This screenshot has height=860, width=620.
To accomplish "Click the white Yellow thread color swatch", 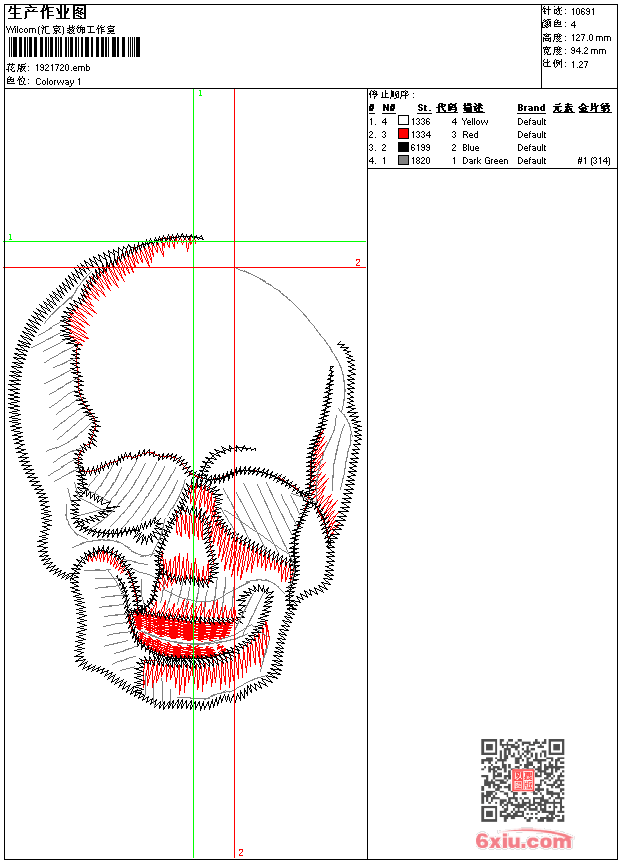I will tap(403, 121).
